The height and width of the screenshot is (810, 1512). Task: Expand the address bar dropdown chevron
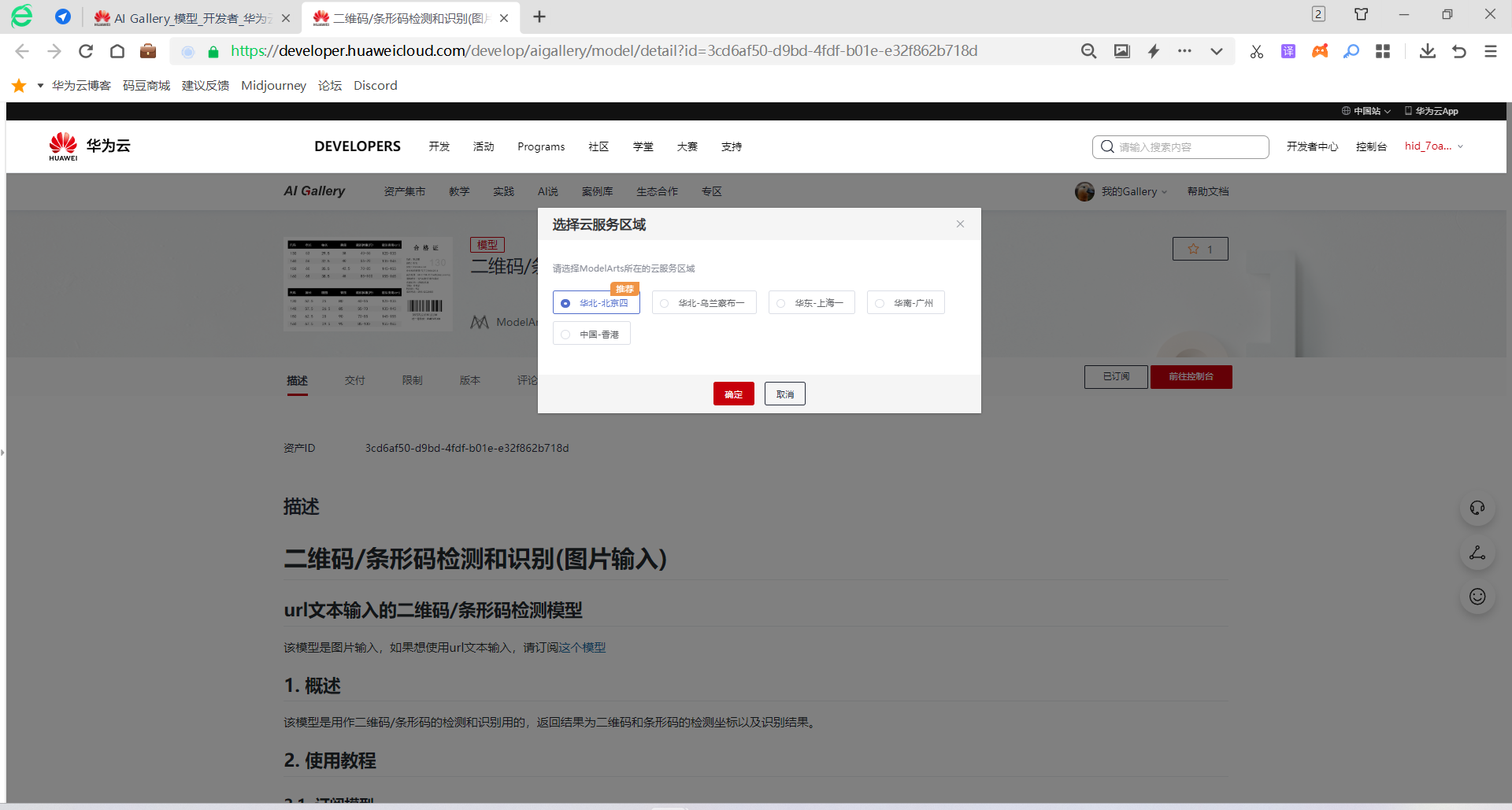pos(1217,52)
